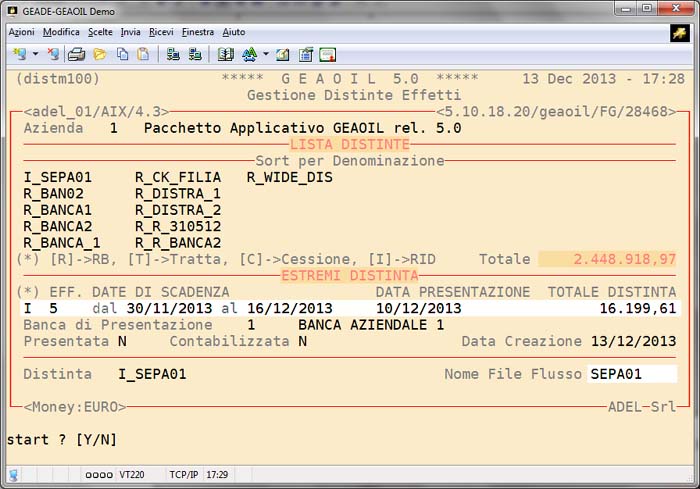Click the printer icon in toolbar
The width and height of the screenshot is (700, 489).
point(76,54)
